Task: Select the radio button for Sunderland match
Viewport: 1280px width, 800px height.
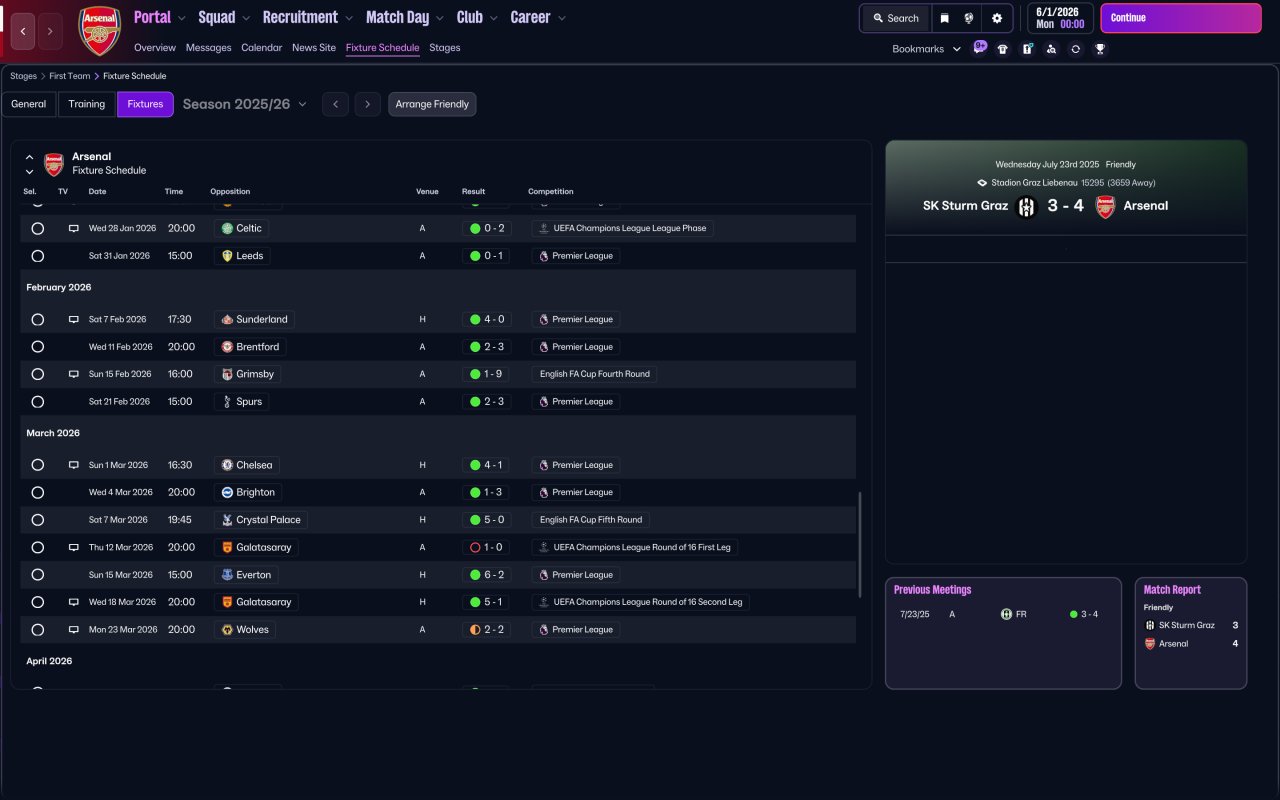Action: click(38, 320)
